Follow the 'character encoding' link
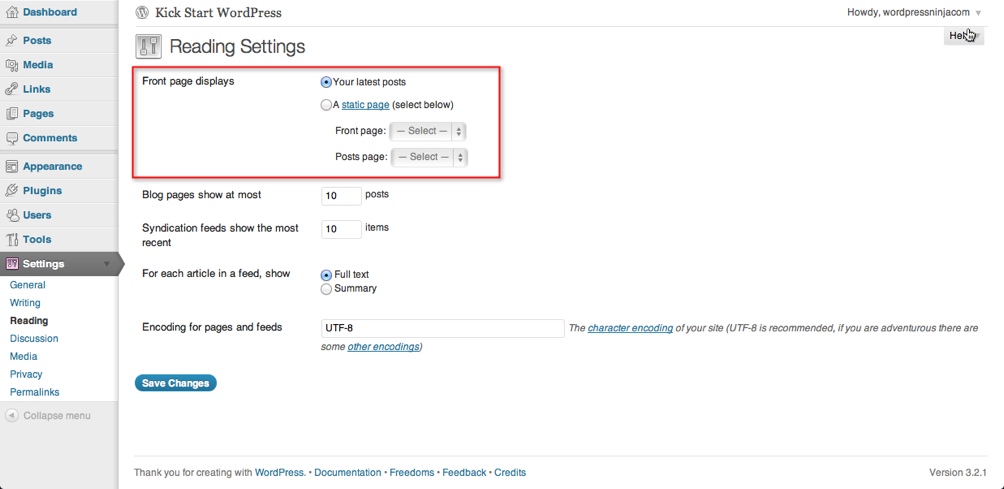The width and height of the screenshot is (1004, 489). pos(630,328)
